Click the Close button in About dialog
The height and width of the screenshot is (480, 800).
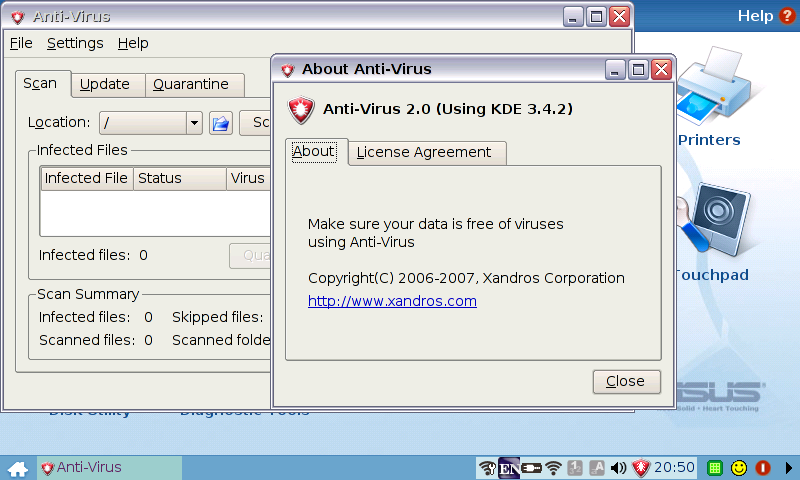click(x=627, y=382)
